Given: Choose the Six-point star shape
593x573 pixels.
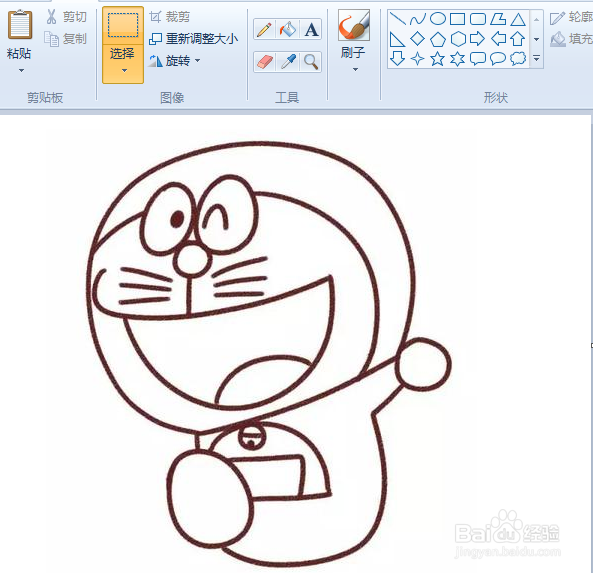Looking at the screenshot, I should (458, 59).
